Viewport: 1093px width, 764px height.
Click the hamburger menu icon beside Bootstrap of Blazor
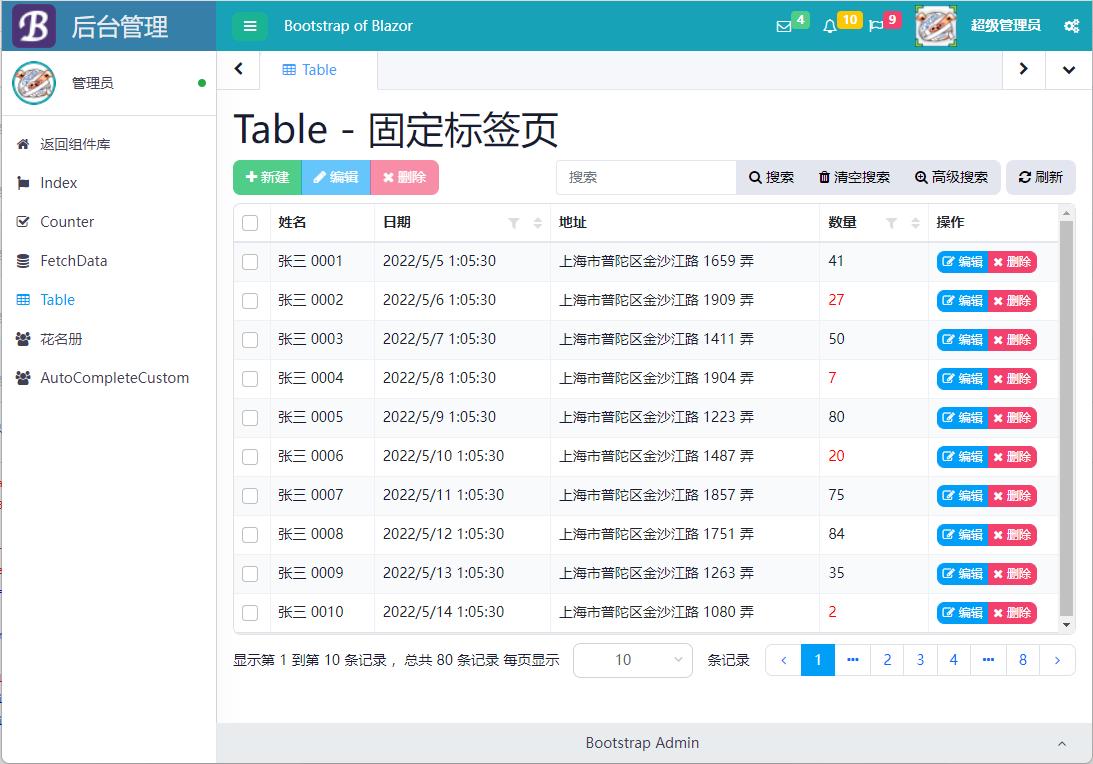point(249,26)
